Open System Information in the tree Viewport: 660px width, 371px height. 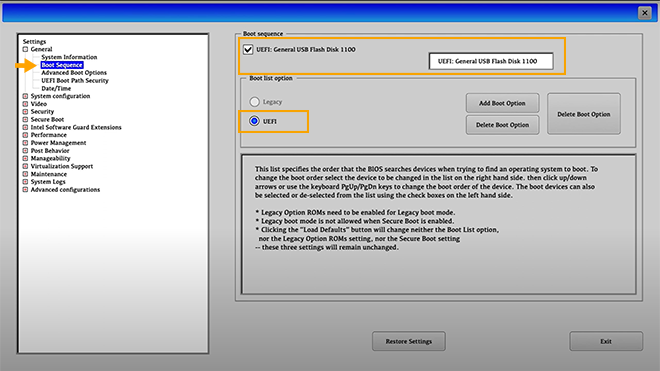pos(69,57)
